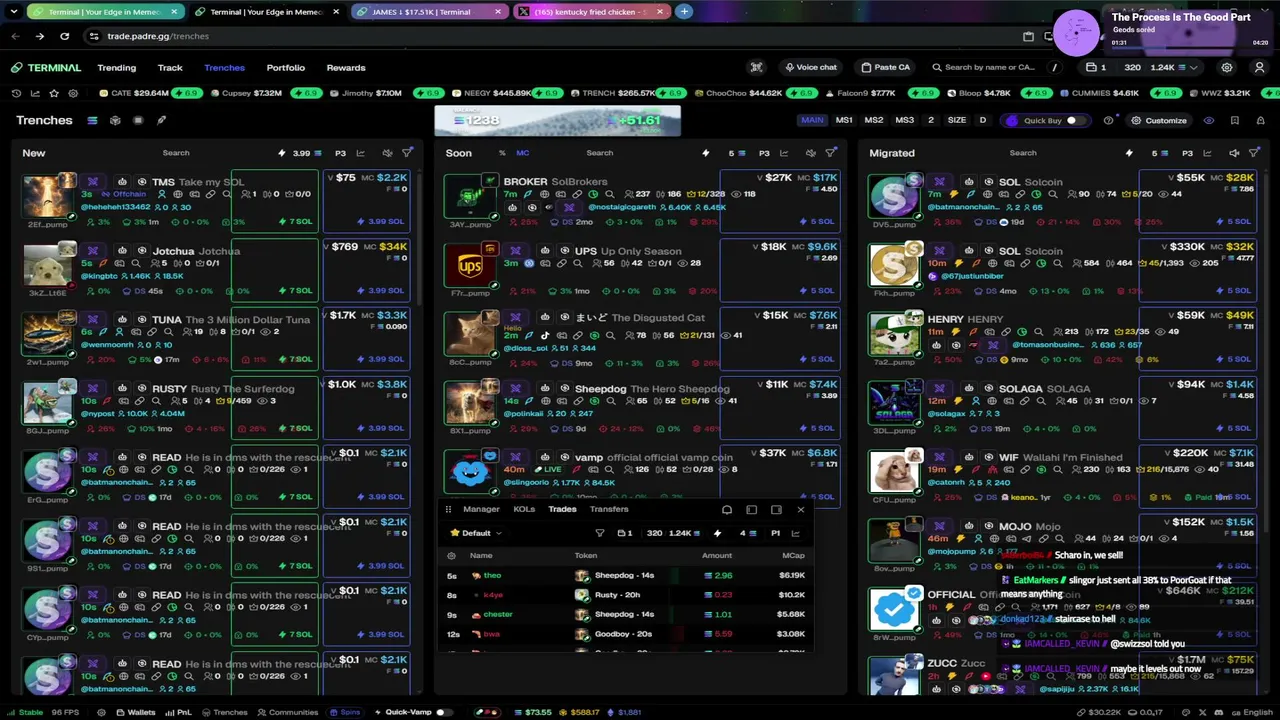Open the Goodboy token trade row
The width and height of the screenshot is (1280, 720).
[627, 634]
